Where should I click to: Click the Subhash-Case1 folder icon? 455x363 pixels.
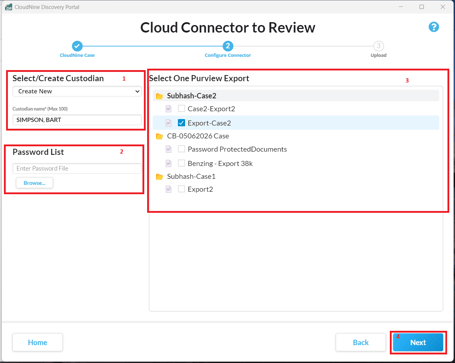click(x=159, y=177)
